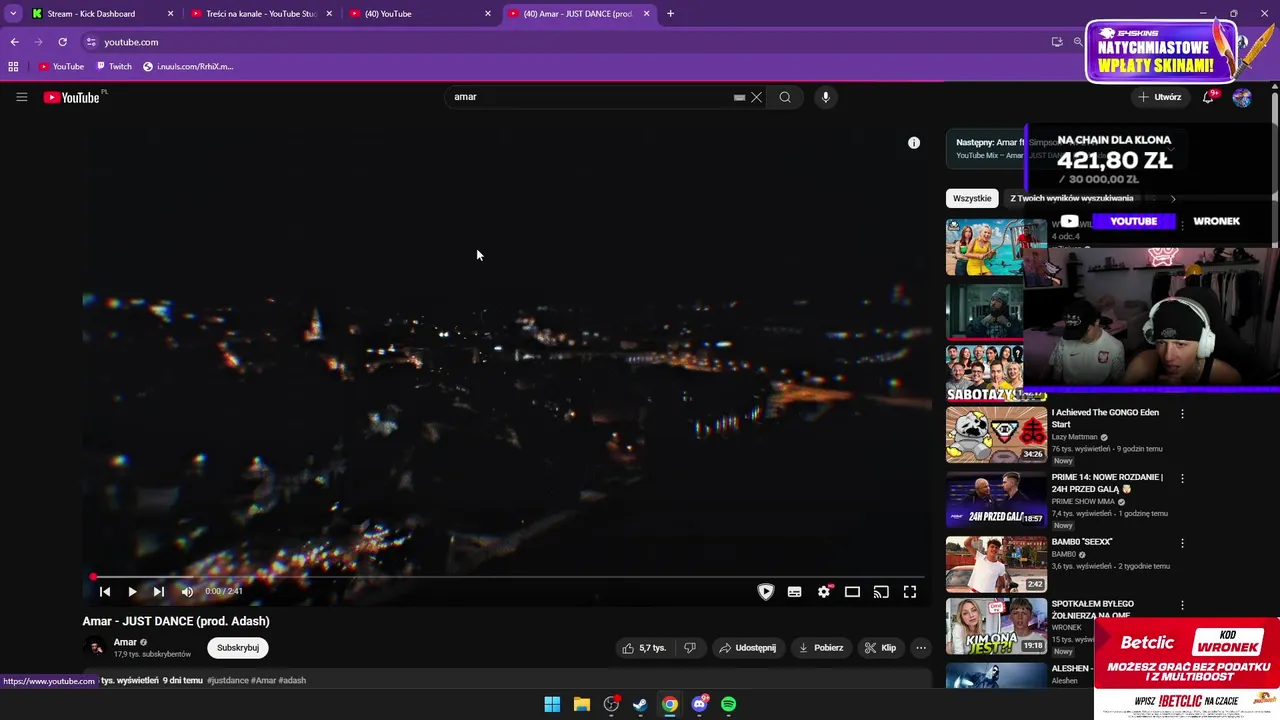
Task: Open Spotify from the taskbar
Action: (728, 704)
